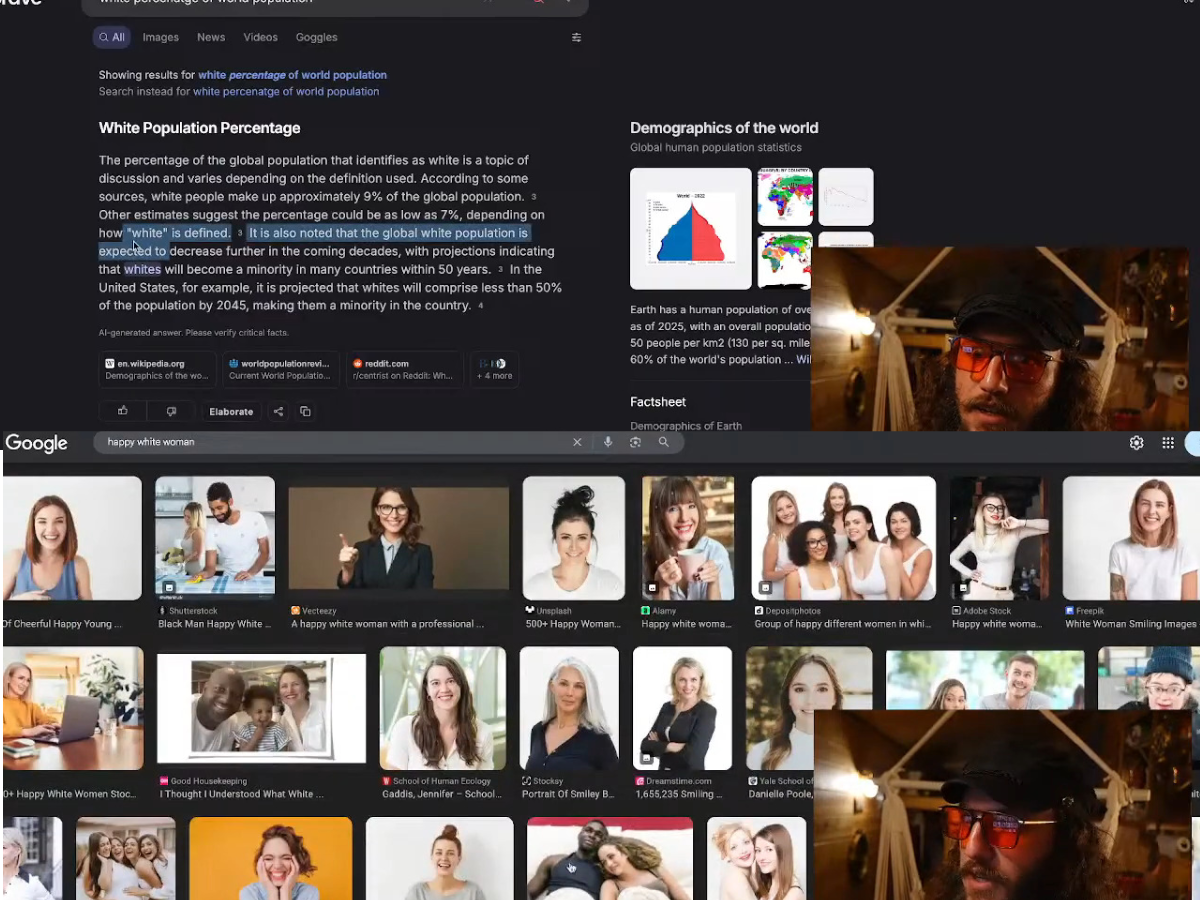Click the thumbs down on the AI answer
Image resolution: width=1200 pixels, height=900 pixels.
(x=171, y=411)
